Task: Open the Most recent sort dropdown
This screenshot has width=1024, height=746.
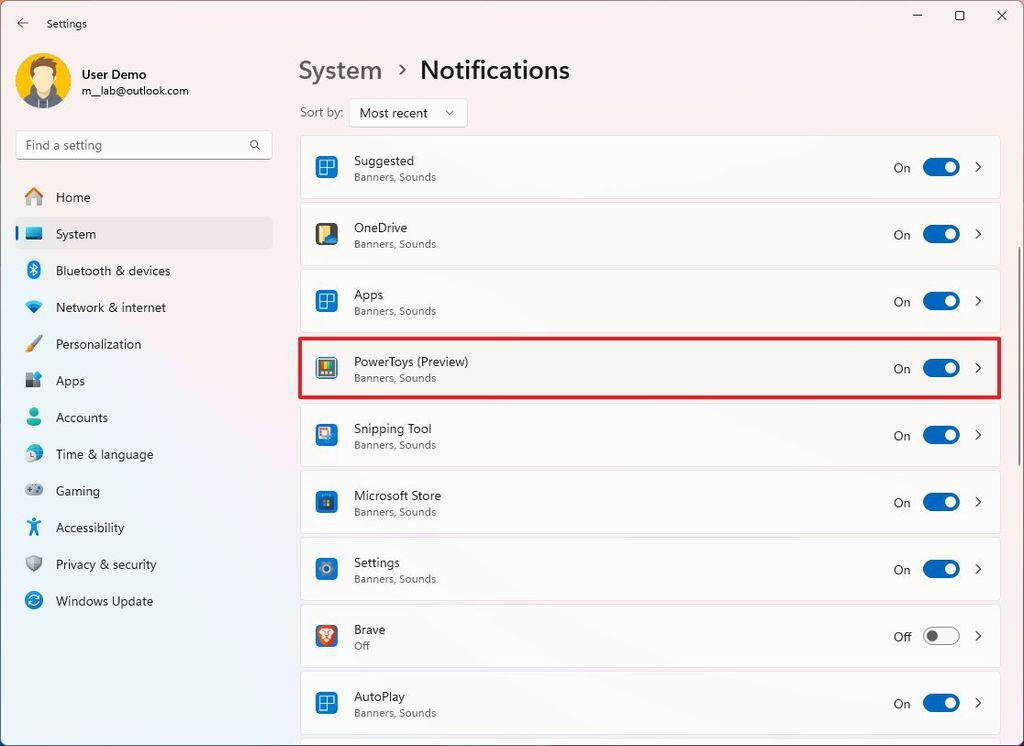Action: coord(407,113)
